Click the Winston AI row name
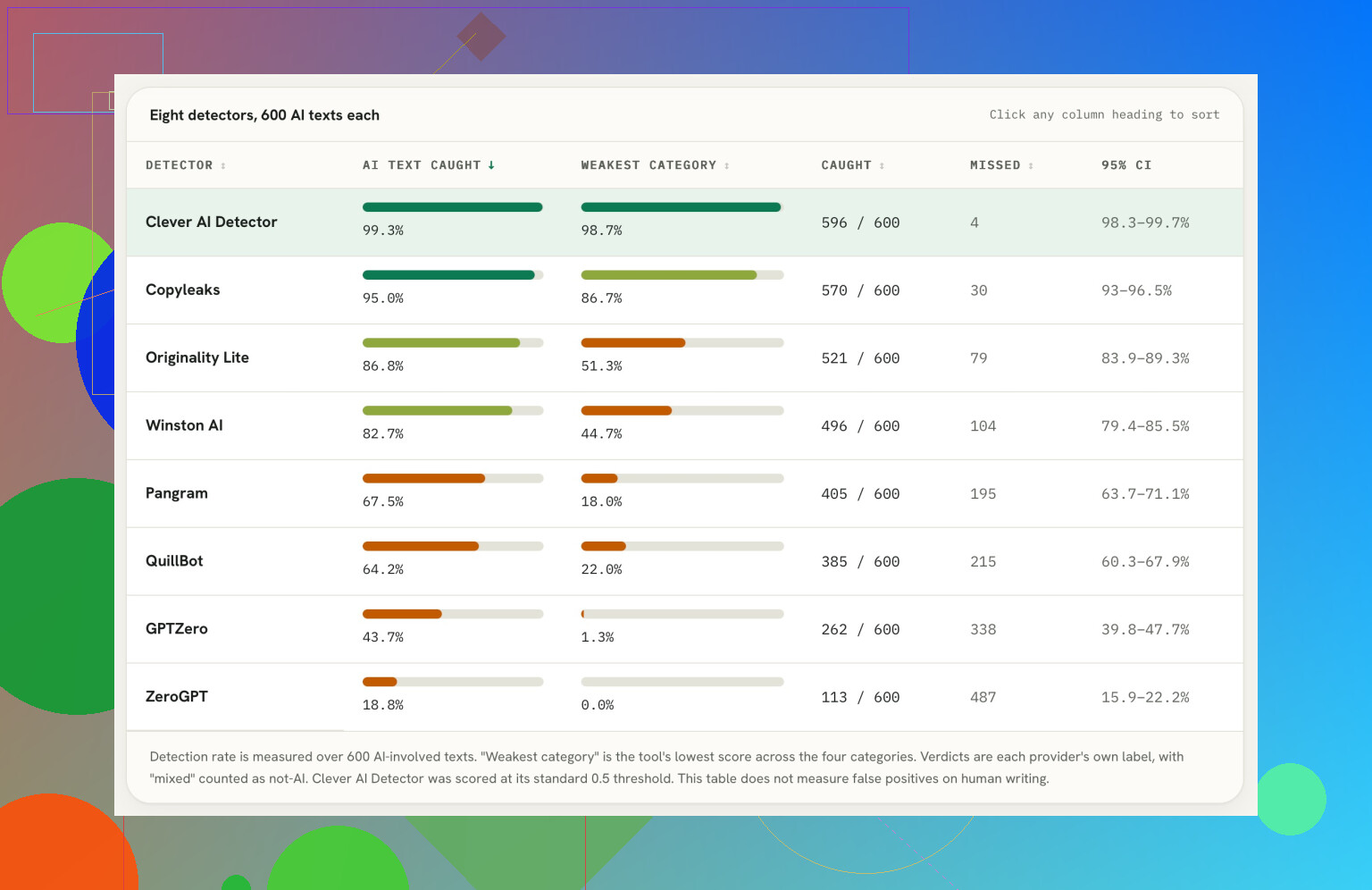The image size is (1372, 890). pyautogui.click(x=184, y=425)
